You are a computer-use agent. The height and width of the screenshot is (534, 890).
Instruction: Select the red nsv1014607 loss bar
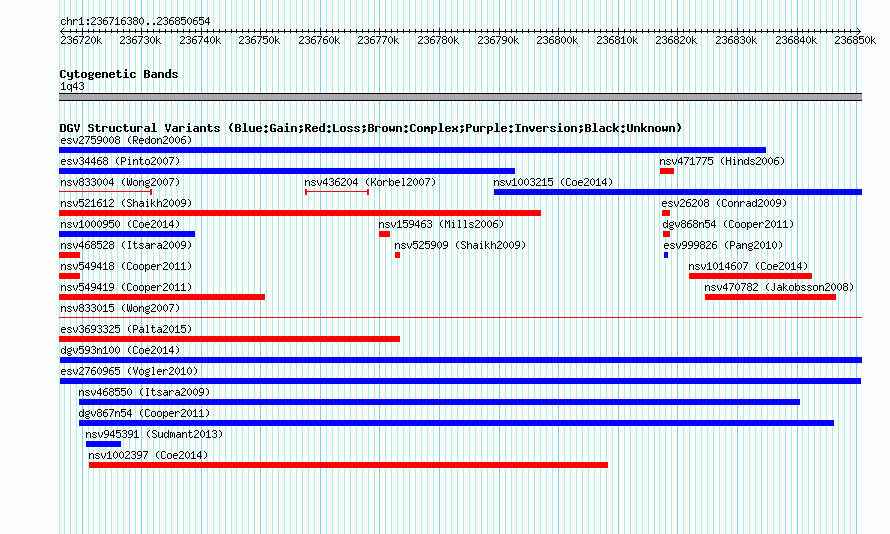[x=750, y=276]
